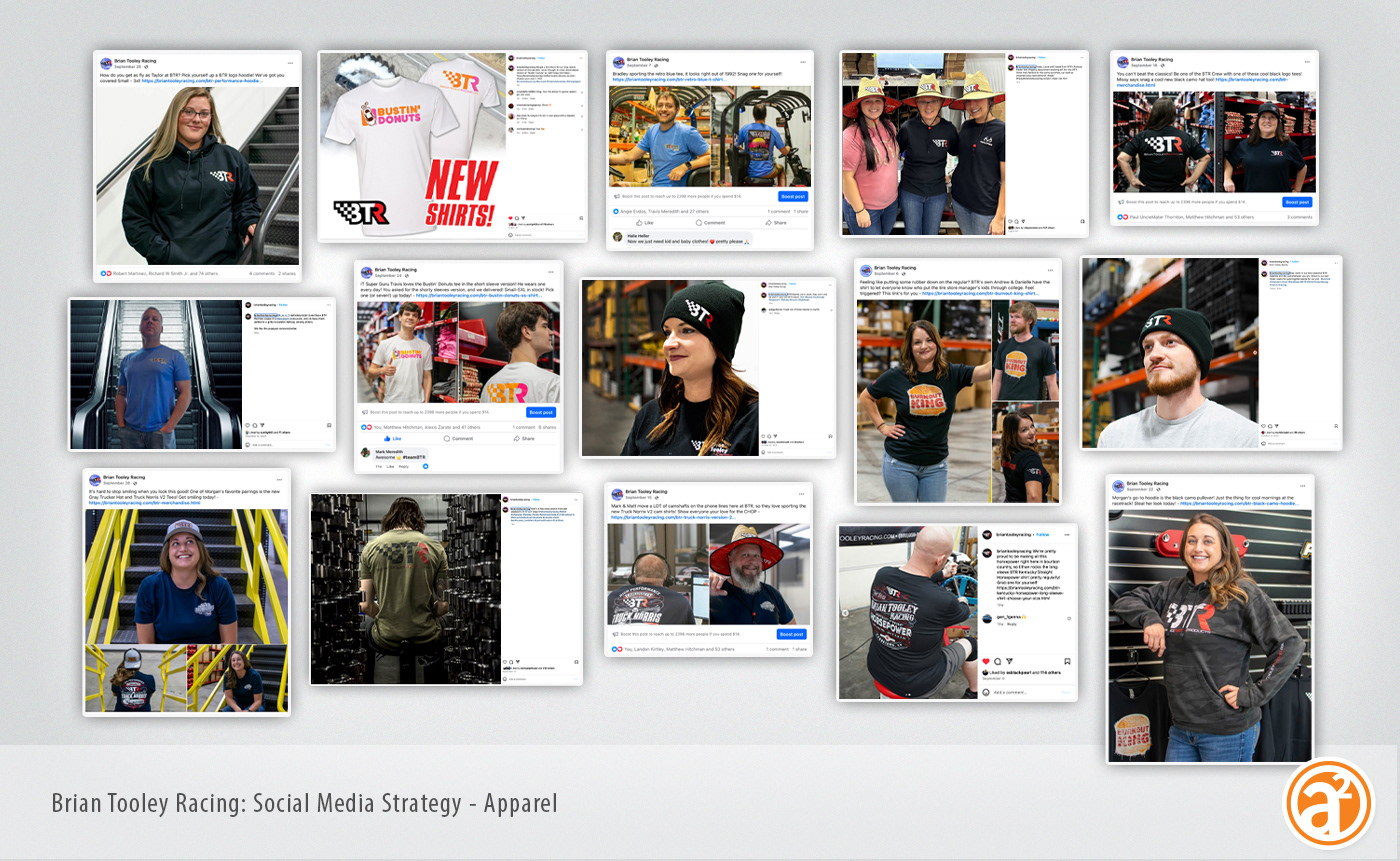Open the forklift back-view photo in the retro tee post
The image size is (1400, 861).
pyautogui.click(x=761, y=136)
